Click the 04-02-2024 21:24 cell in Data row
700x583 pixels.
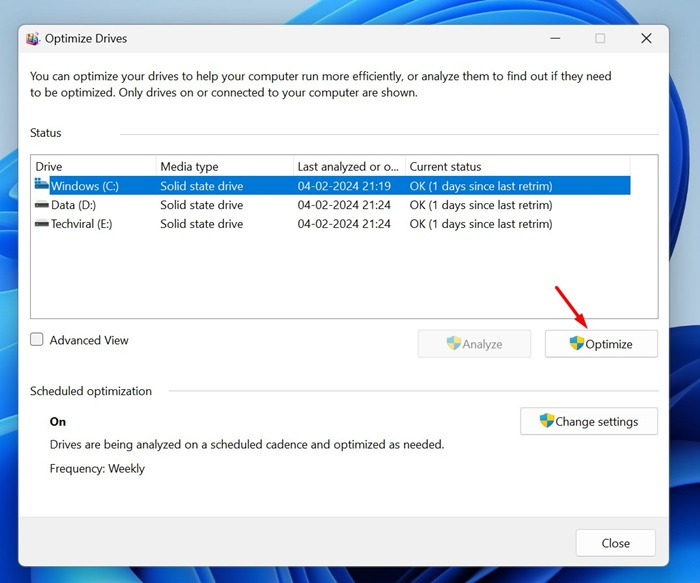click(344, 205)
